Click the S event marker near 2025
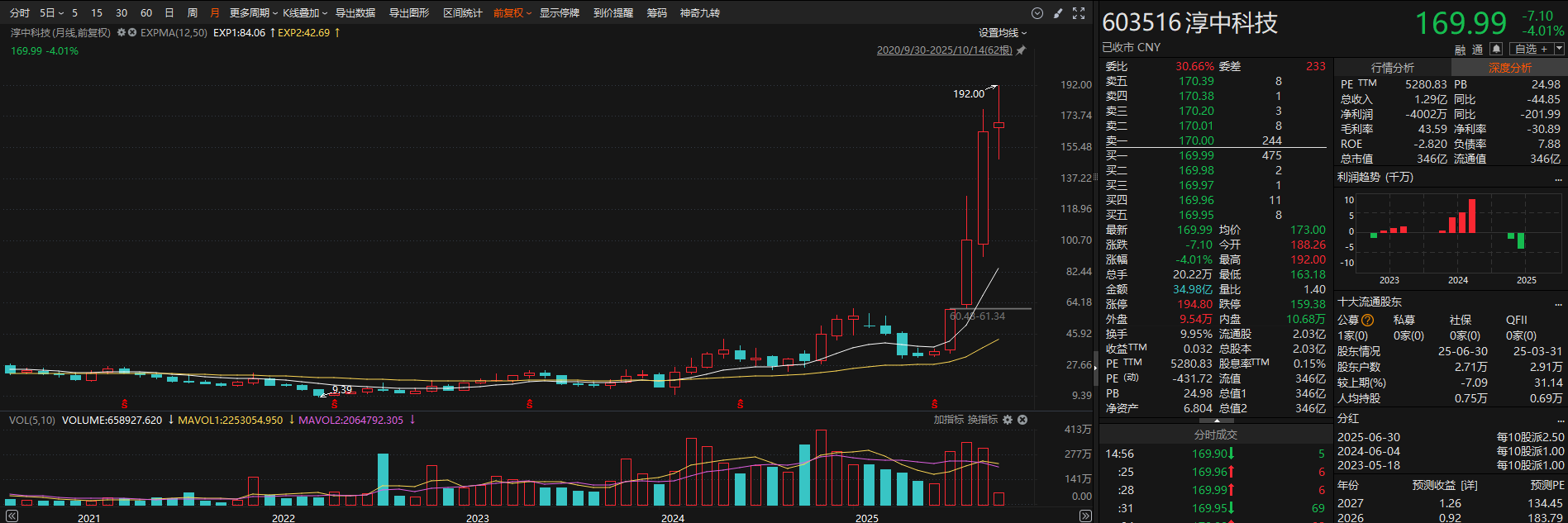 pyautogui.click(x=935, y=404)
